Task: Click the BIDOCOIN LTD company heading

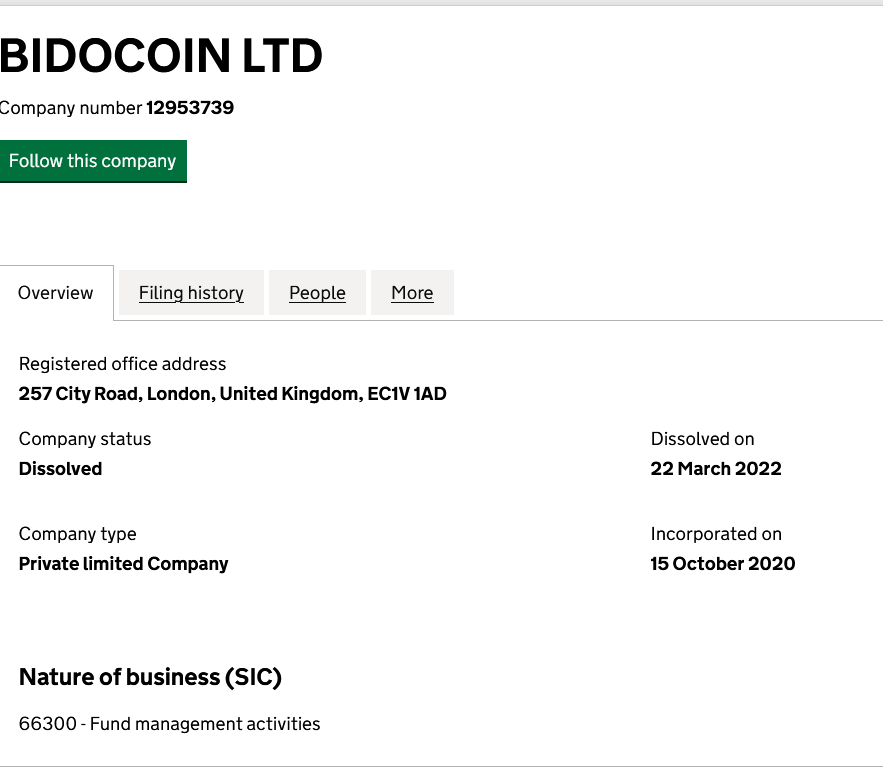Action: click(x=161, y=56)
